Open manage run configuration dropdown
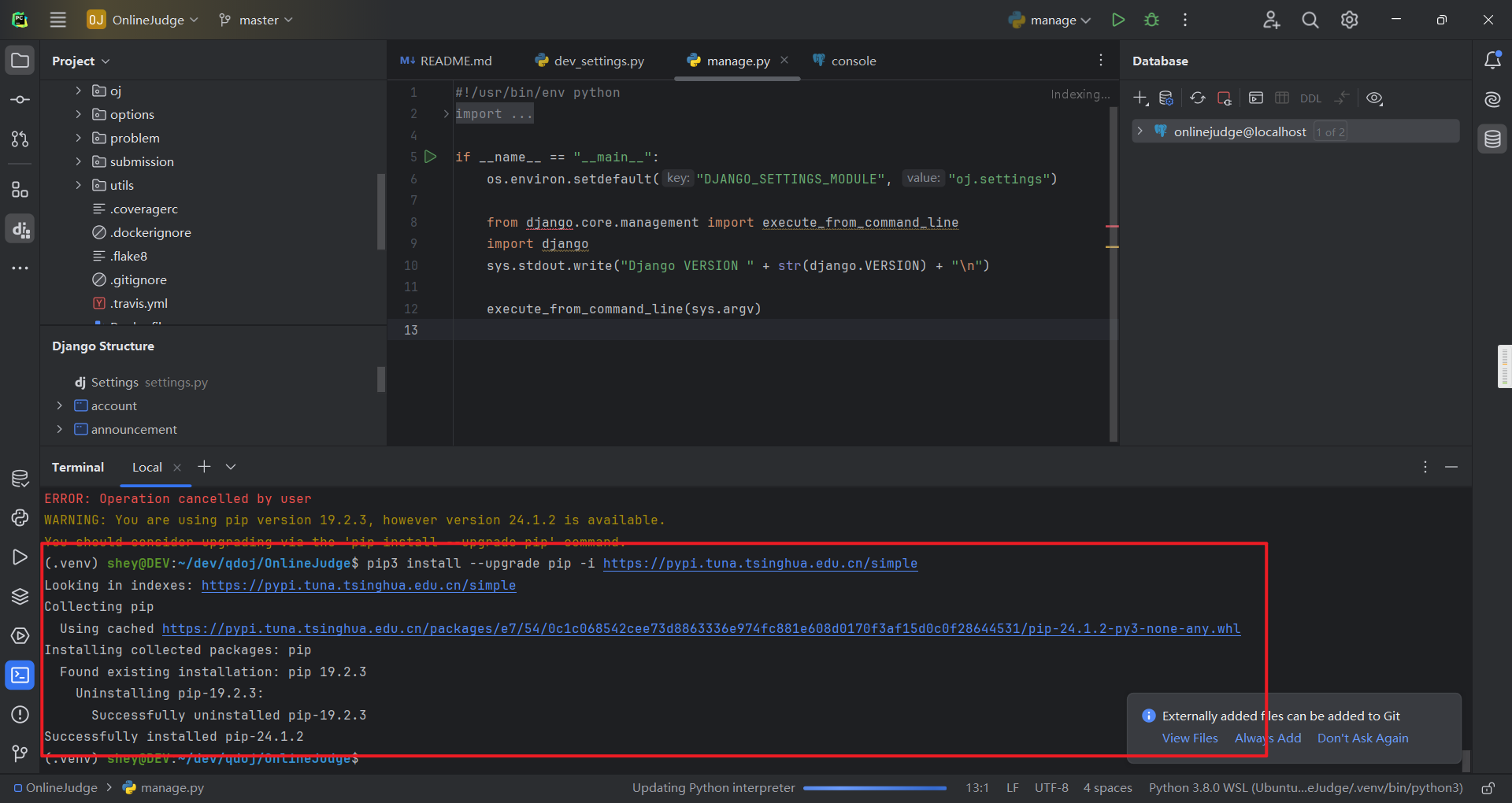Image resolution: width=1512 pixels, height=803 pixels. point(1050,20)
